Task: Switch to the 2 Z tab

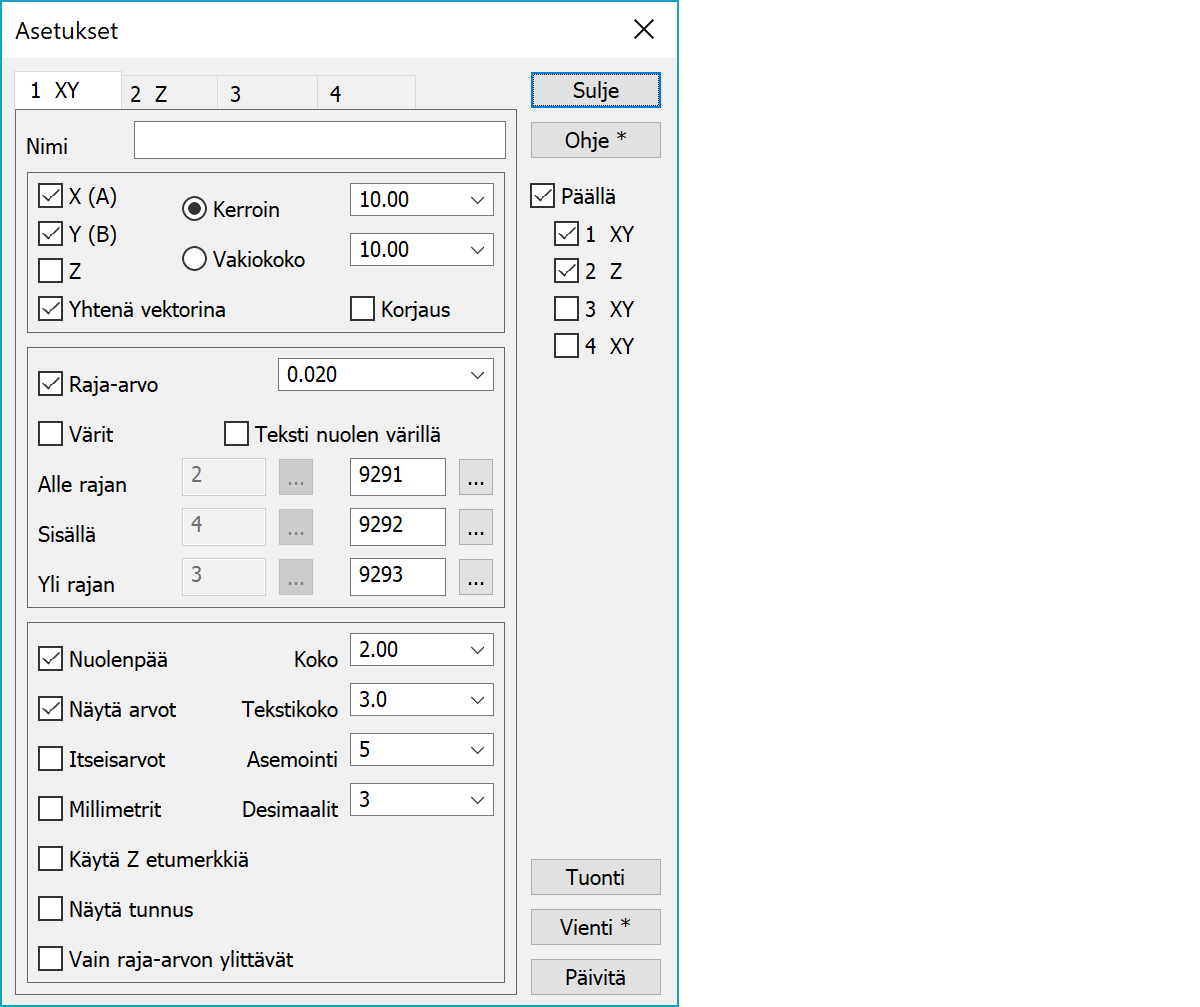Action: pyautogui.click(x=168, y=94)
